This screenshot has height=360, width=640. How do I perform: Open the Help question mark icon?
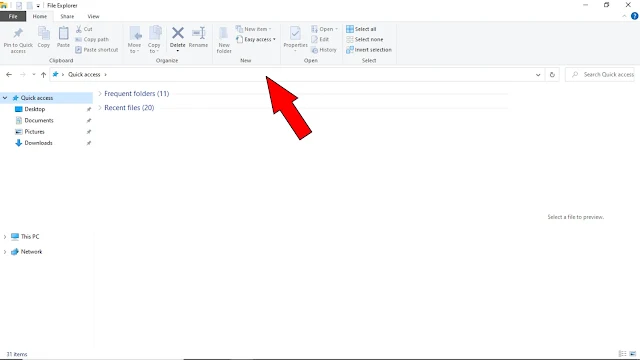(x=634, y=16)
